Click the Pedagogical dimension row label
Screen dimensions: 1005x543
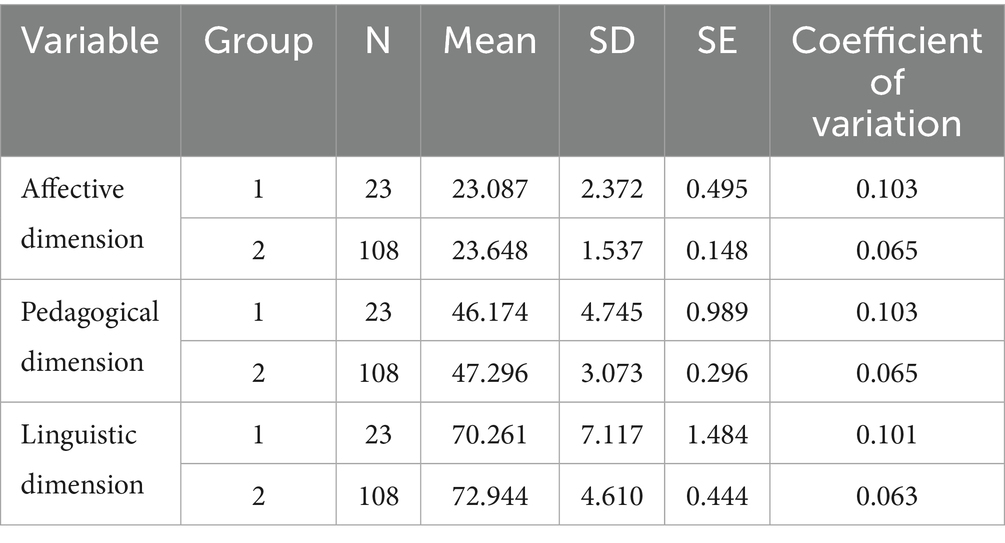point(90,337)
